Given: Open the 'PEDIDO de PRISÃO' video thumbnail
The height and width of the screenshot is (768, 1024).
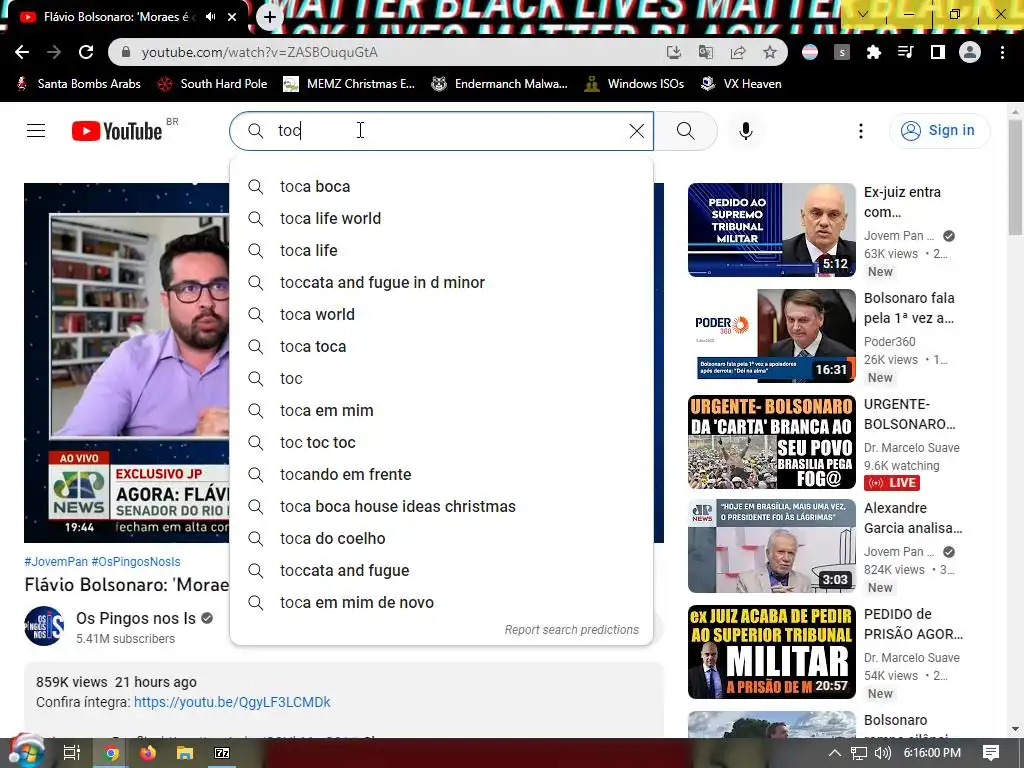Looking at the screenshot, I should tap(771, 652).
